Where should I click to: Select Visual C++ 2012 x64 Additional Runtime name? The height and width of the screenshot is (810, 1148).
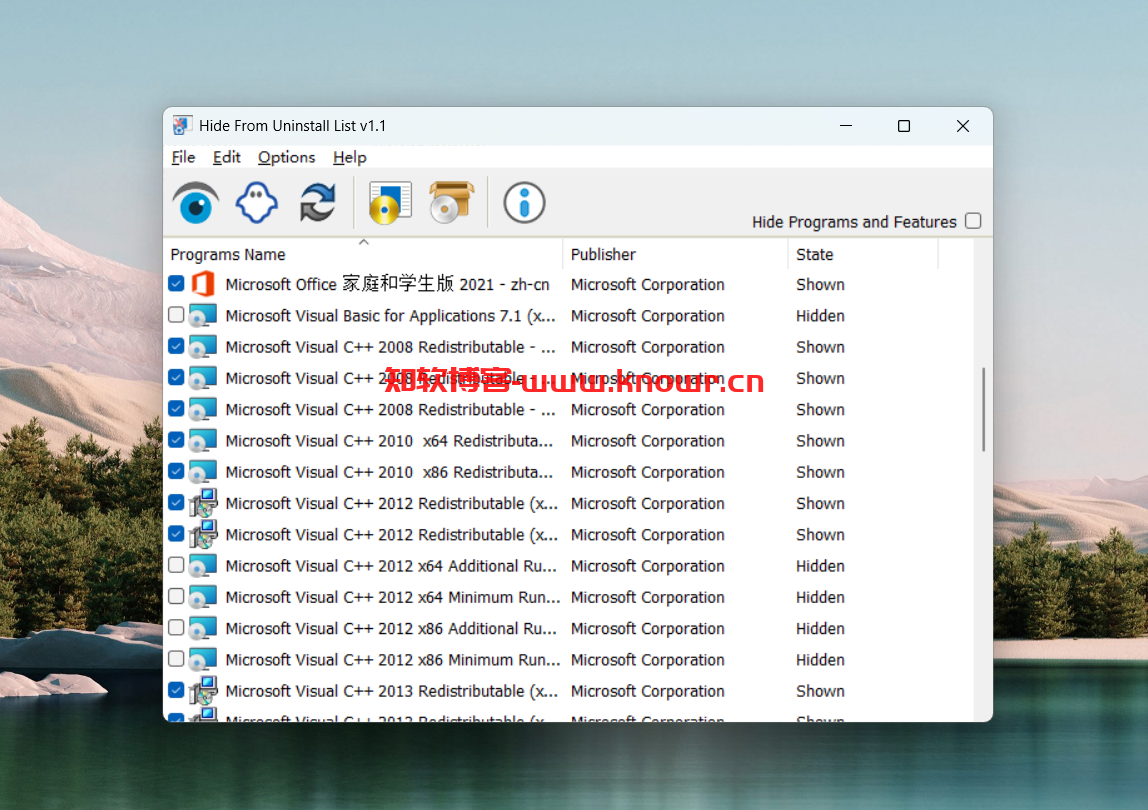391,566
